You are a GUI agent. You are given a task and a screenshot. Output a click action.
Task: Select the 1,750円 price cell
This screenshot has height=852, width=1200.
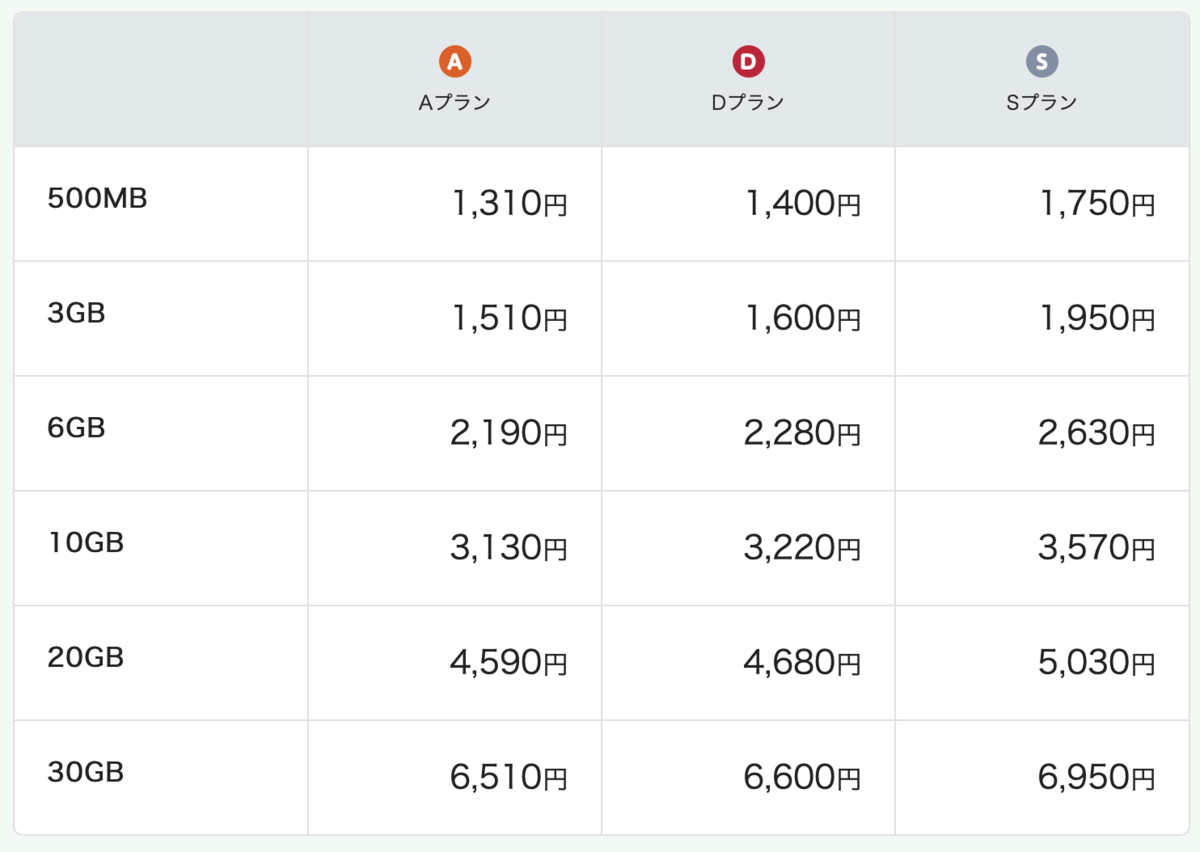[1097, 204]
